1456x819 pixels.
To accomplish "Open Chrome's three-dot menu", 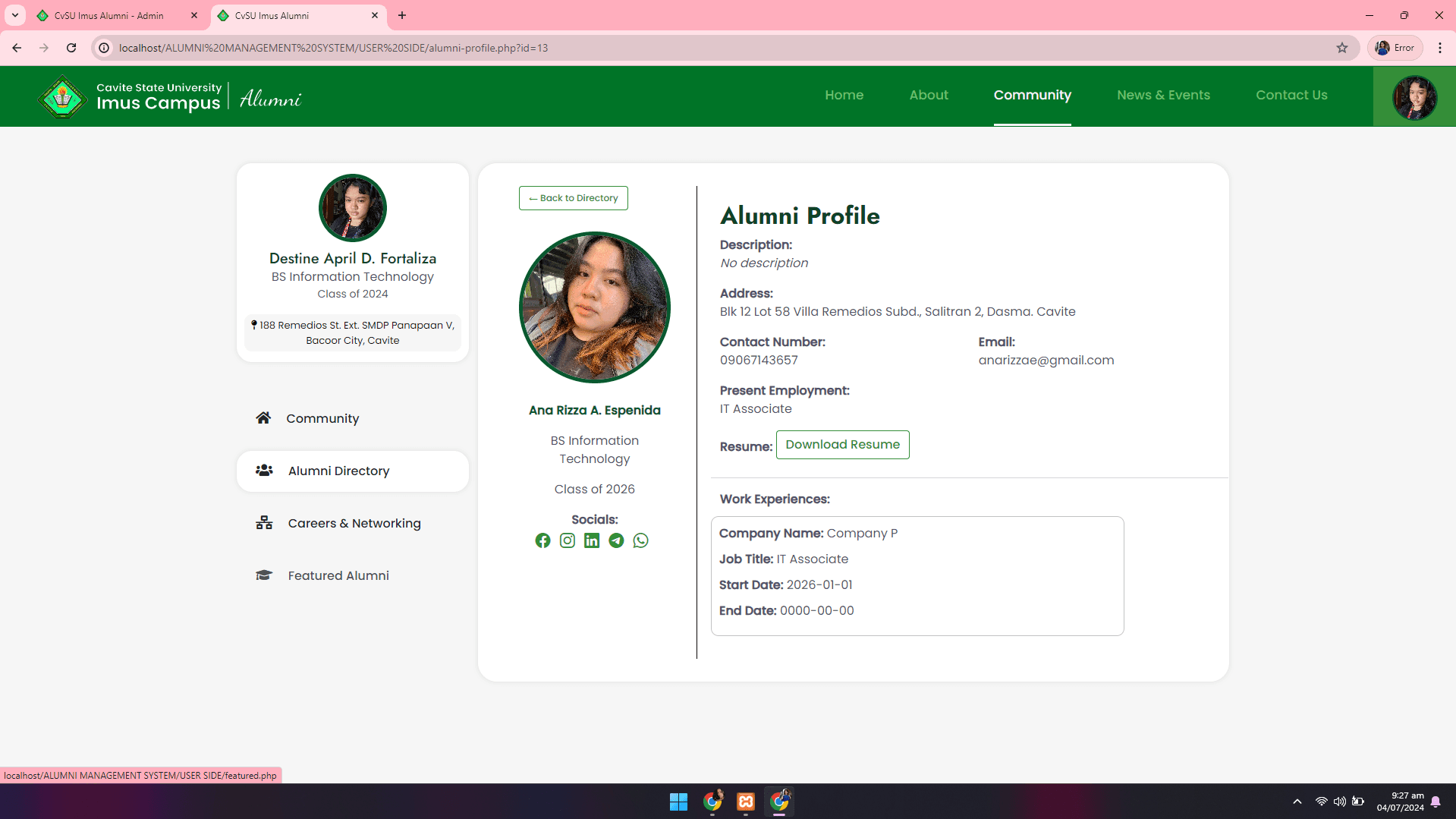I will 1441,47.
